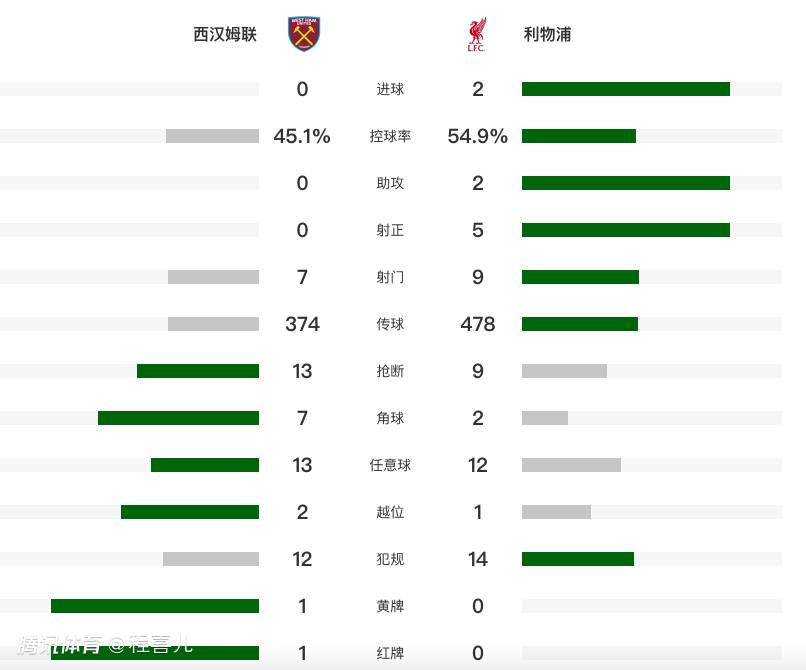
Task: Click Liverpool's green 犯规 bar
Action: [x=578, y=559]
